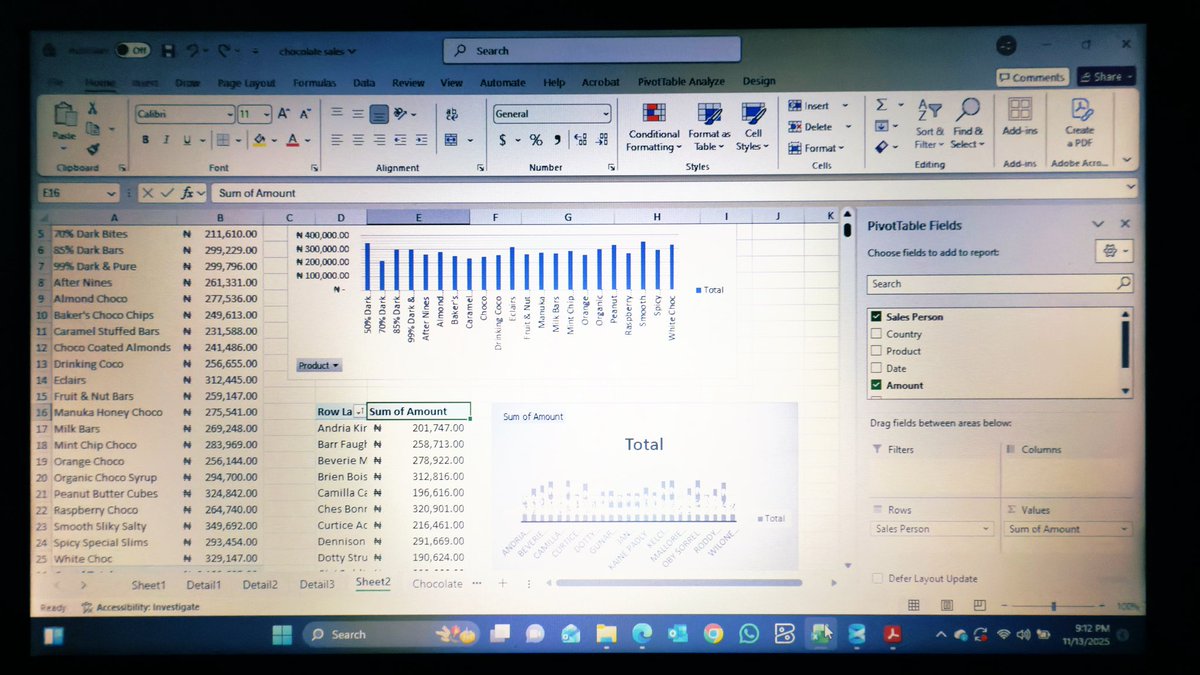Uncheck the Sales Person field
Viewport: 1200px width, 675px height.
874,316
